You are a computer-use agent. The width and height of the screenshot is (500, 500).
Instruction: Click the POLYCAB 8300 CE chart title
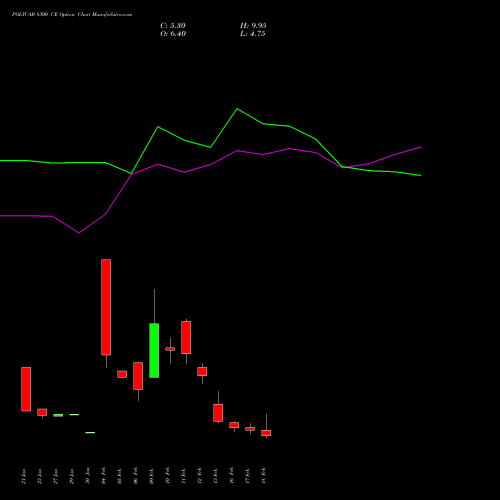pyautogui.click(x=72, y=15)
